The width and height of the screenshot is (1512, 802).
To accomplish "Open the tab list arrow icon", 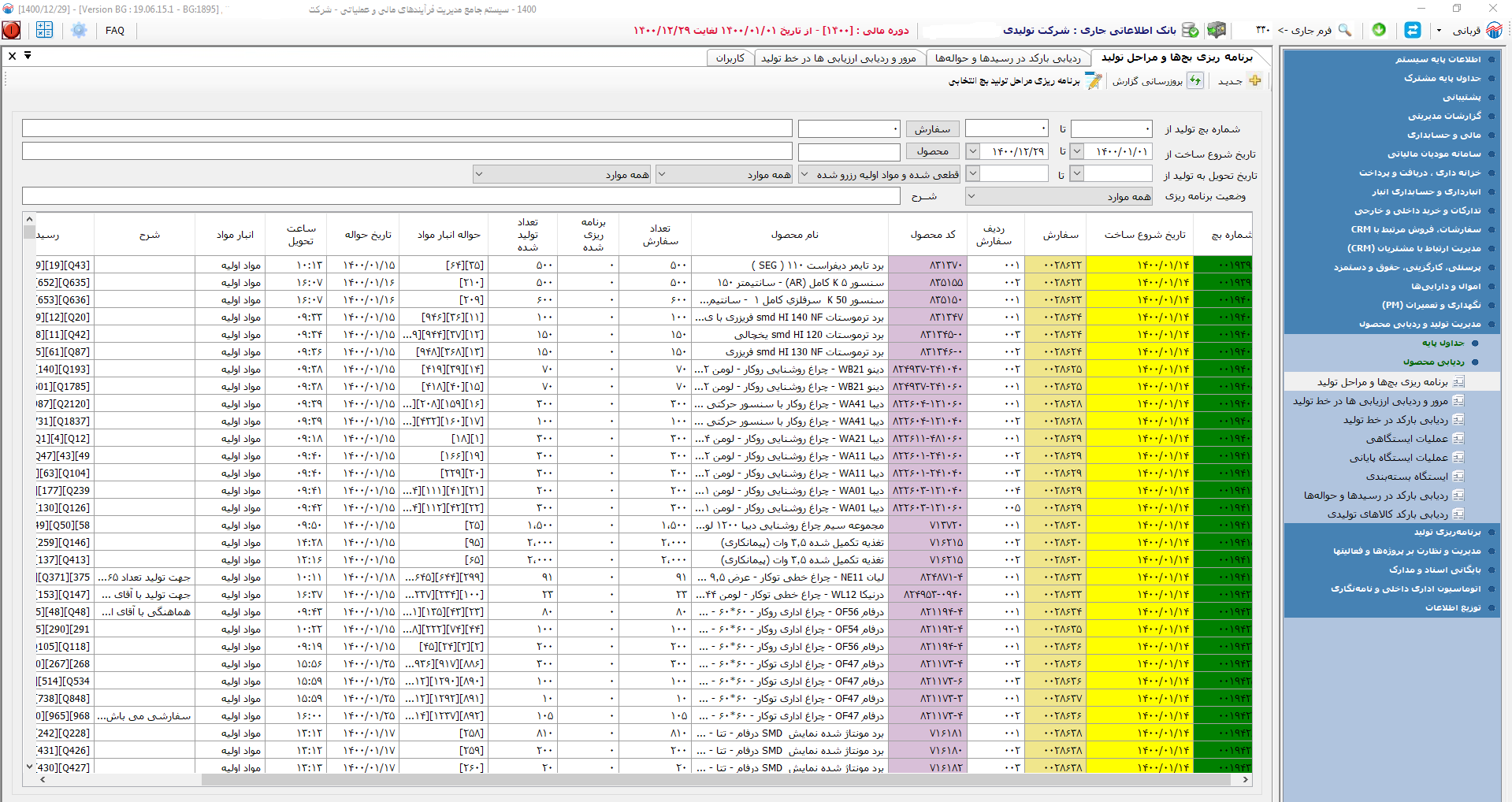I will [28, 55].
